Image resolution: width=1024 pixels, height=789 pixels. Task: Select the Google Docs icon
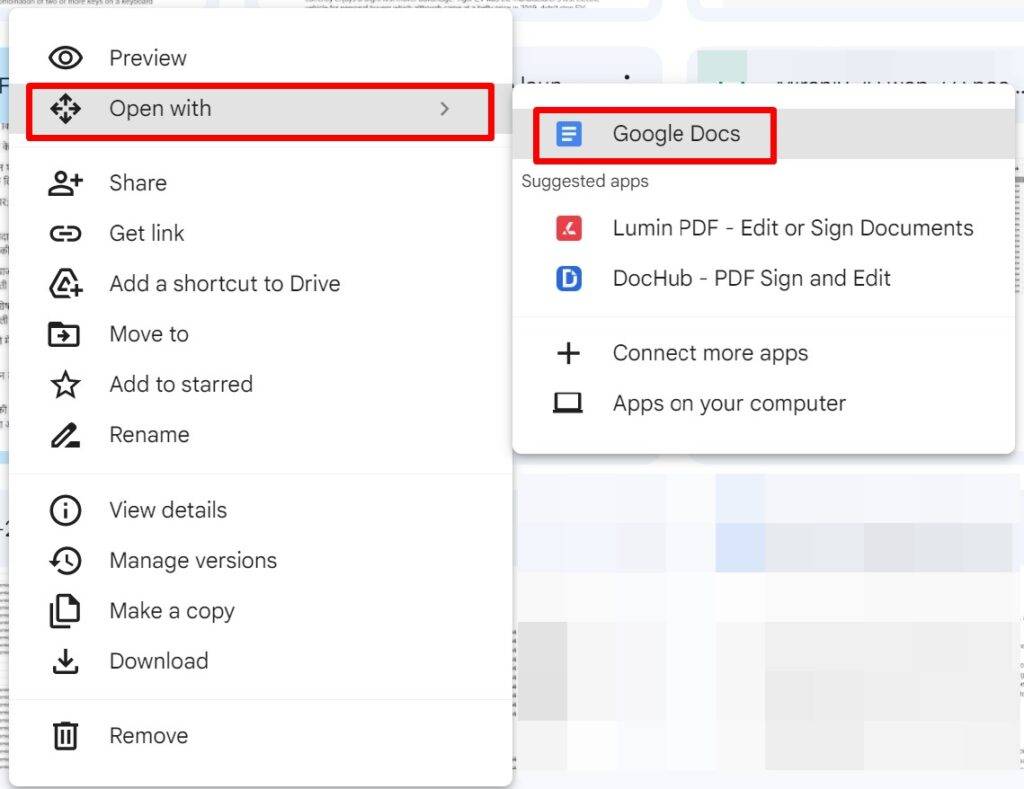(x=570, y=133)
